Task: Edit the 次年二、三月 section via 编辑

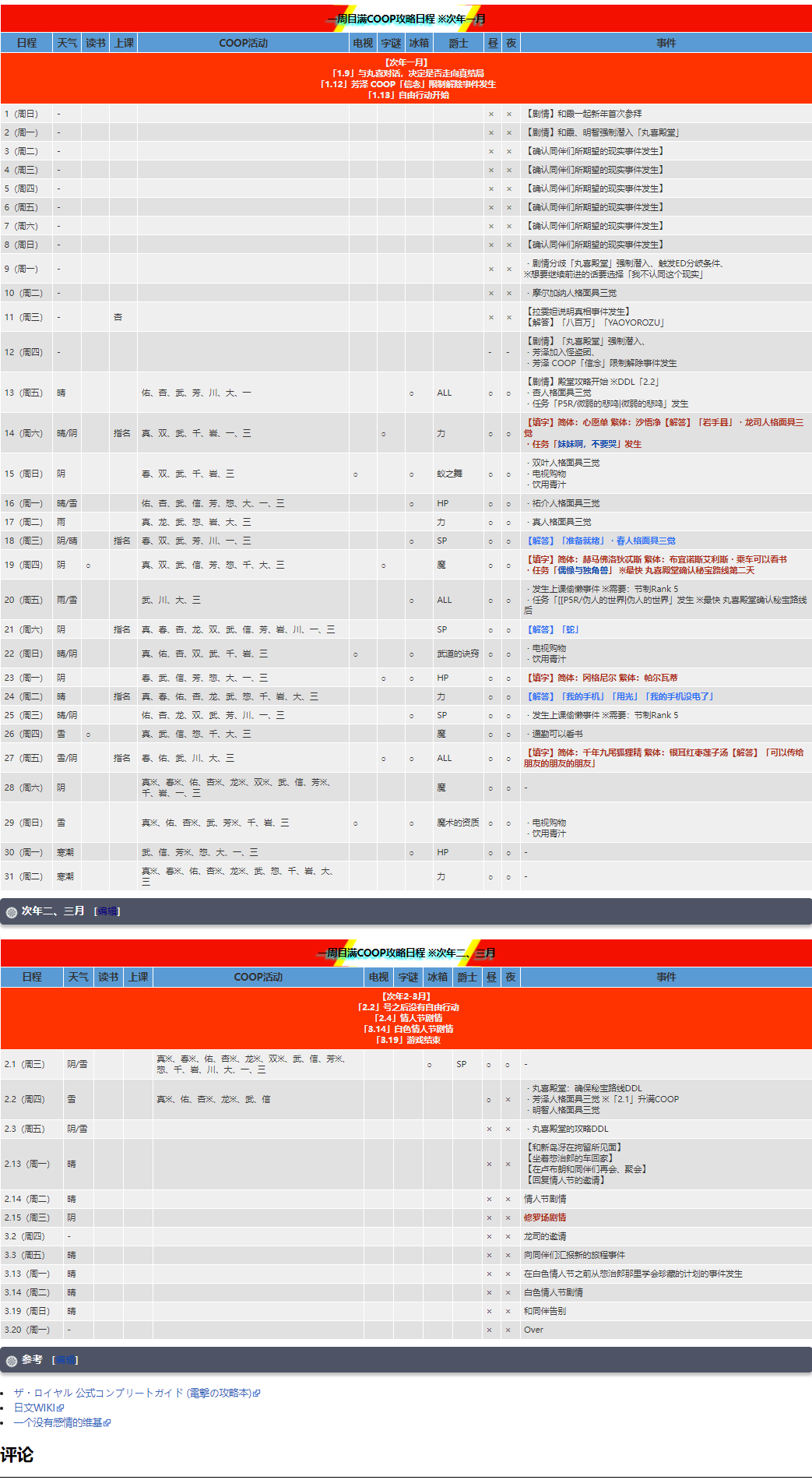Action: click(107, 911)
